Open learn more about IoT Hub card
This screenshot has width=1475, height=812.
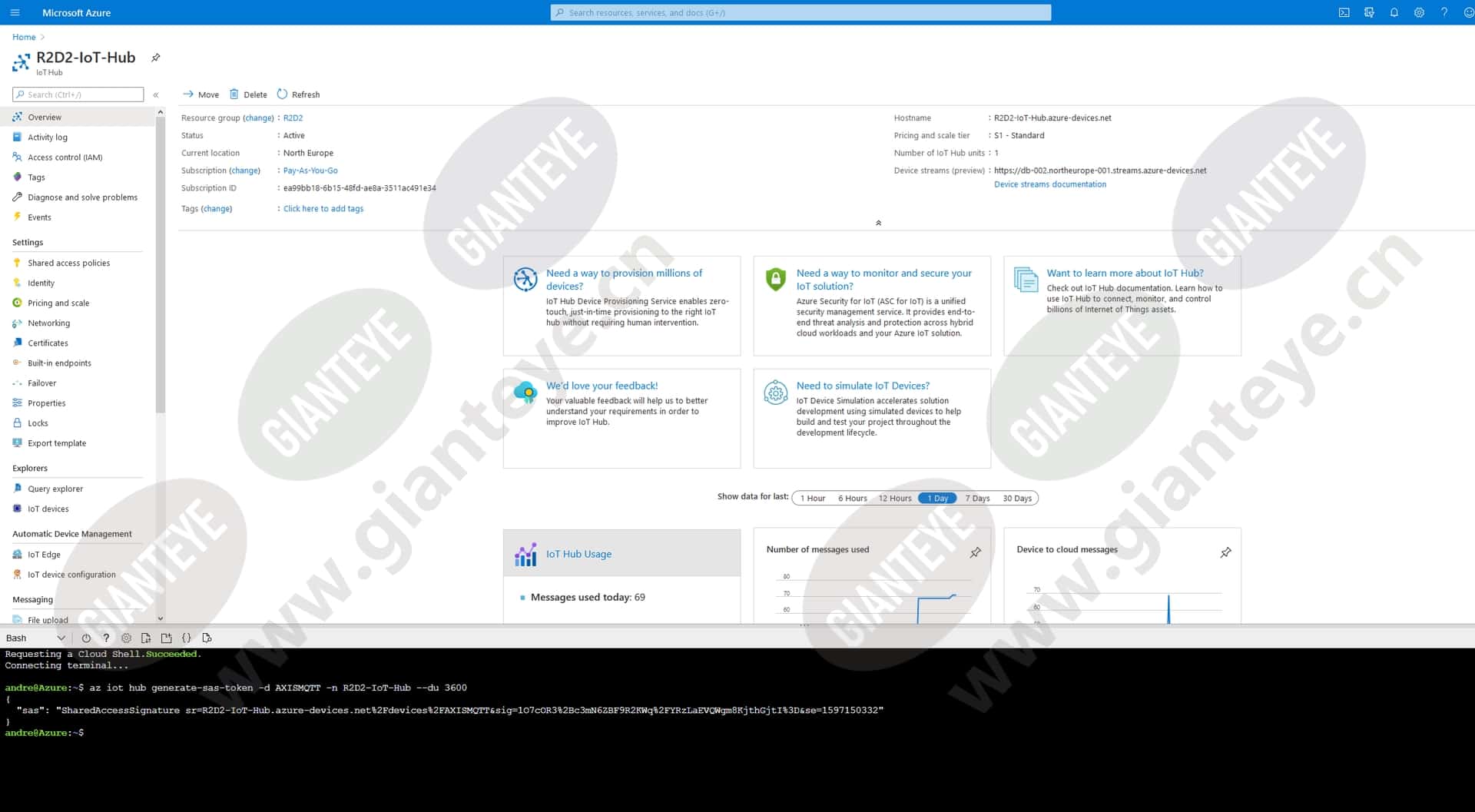[x=1122, y=306]
